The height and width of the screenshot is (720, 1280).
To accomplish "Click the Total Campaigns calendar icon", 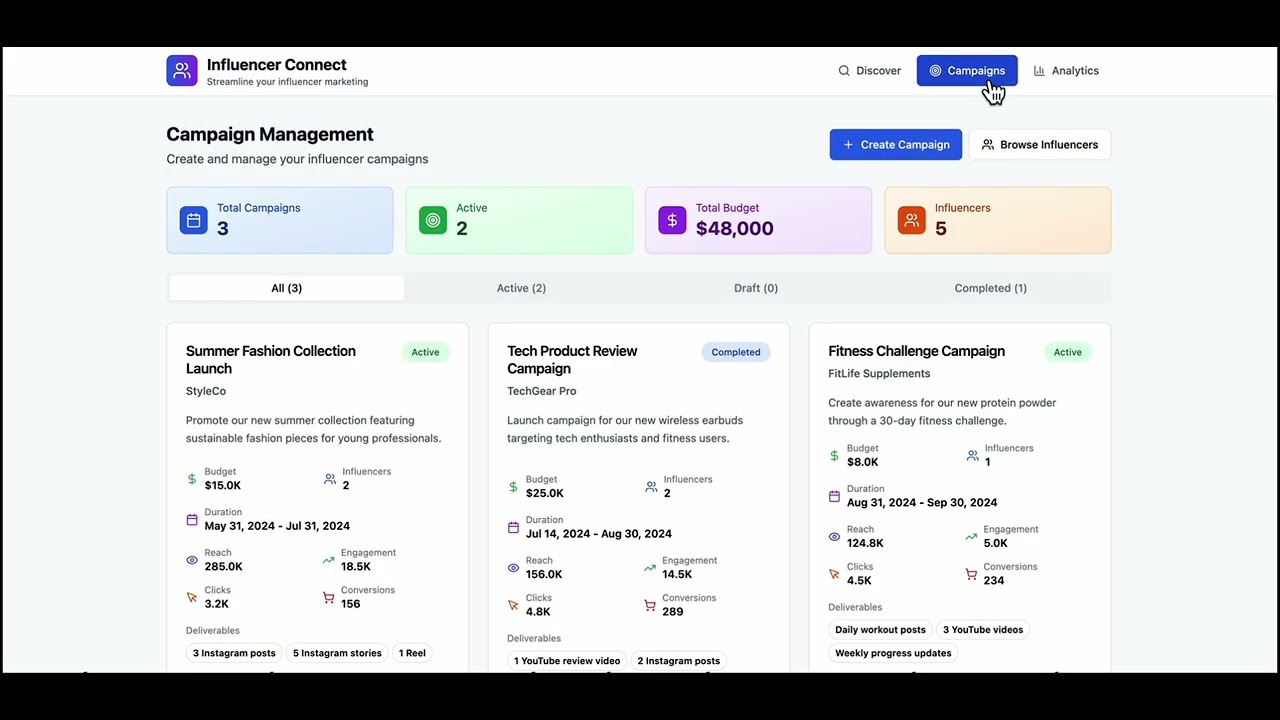I will (x=193, y=220).
